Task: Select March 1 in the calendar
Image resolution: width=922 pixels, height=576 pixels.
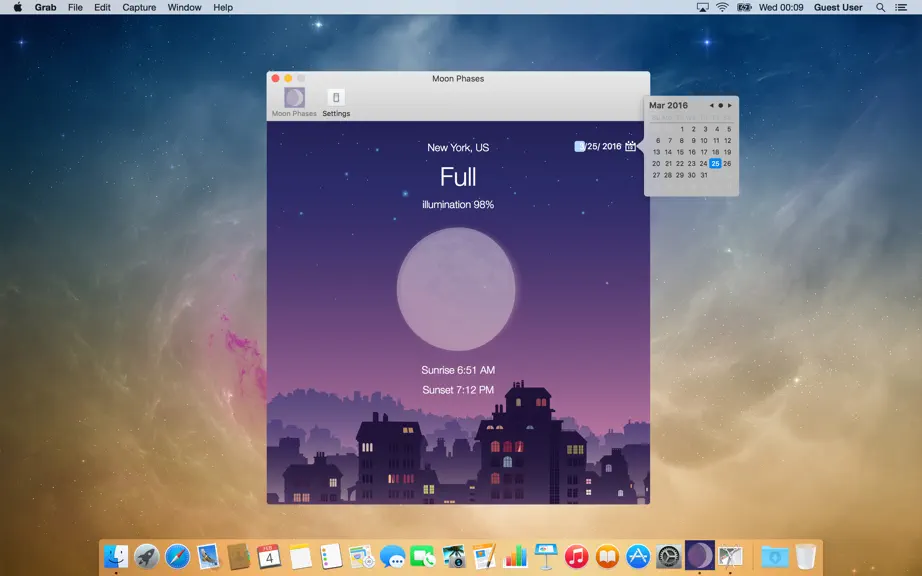Action: 682,129
